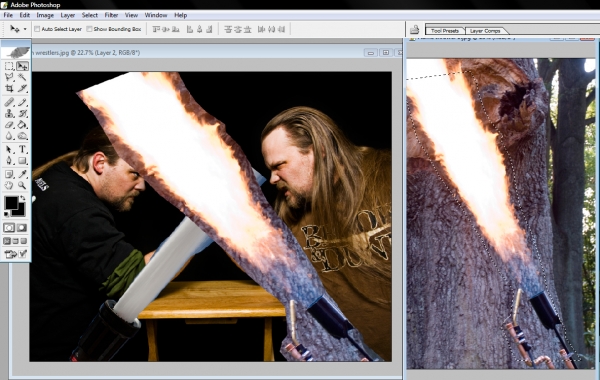Switch to Full Screen mode
The image size is (600, 380).
pos(24,241)
